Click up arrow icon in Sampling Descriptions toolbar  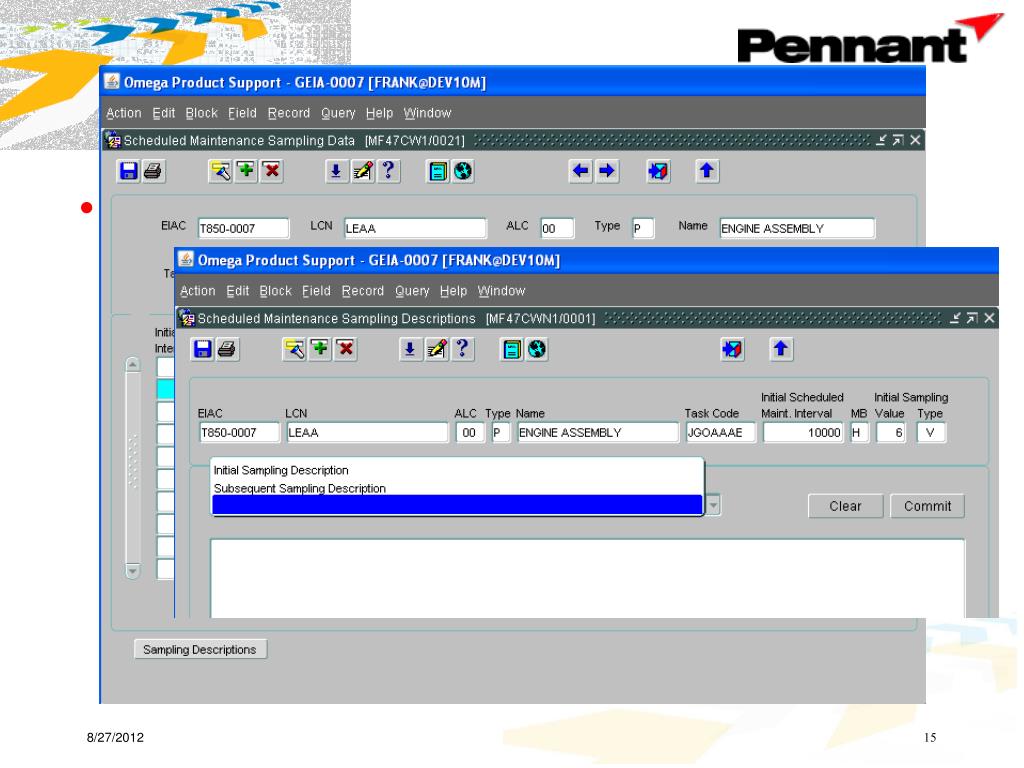click(x=780, y=349)
